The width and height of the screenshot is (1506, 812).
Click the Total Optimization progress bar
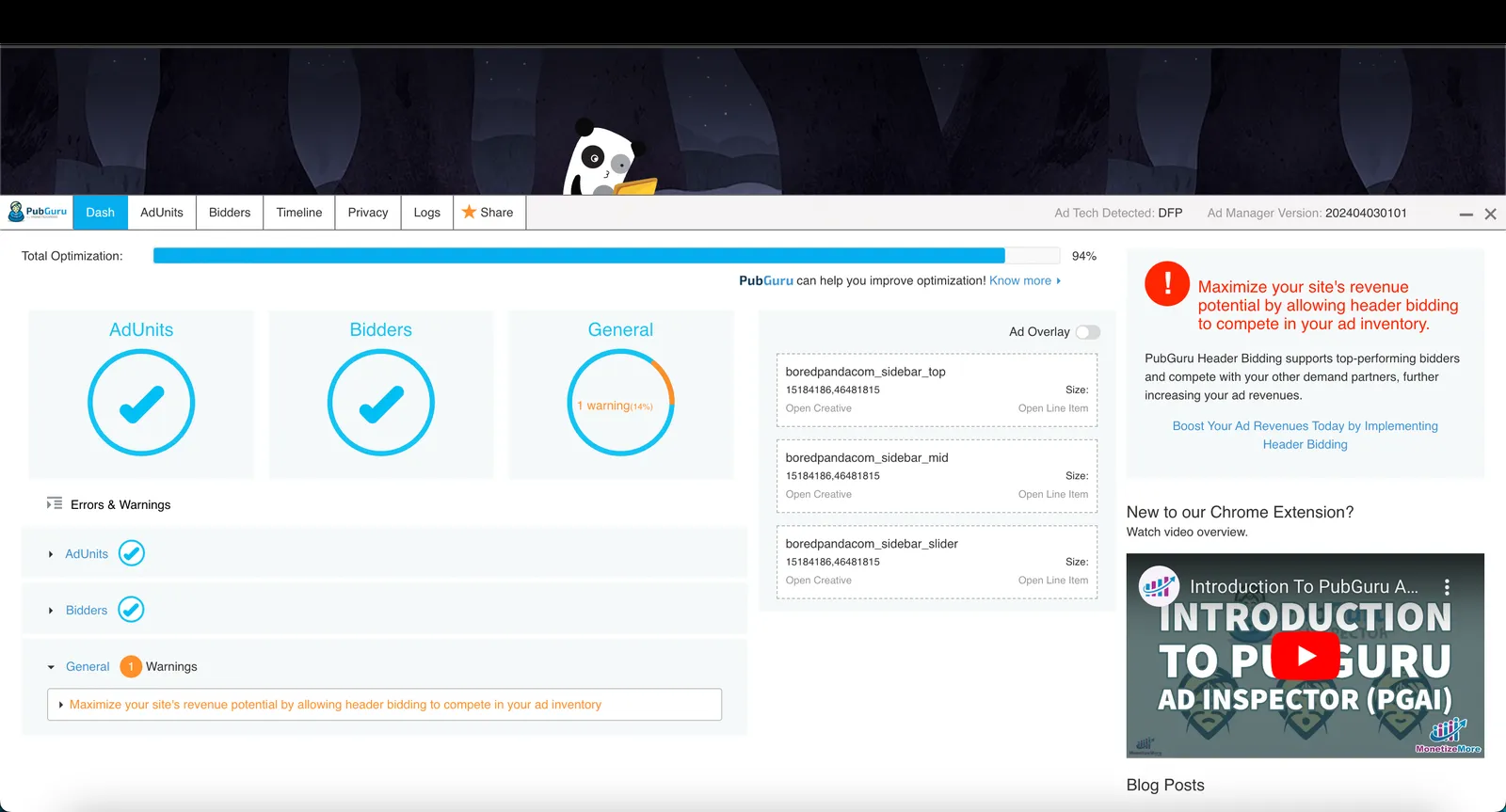pos(607,256)
